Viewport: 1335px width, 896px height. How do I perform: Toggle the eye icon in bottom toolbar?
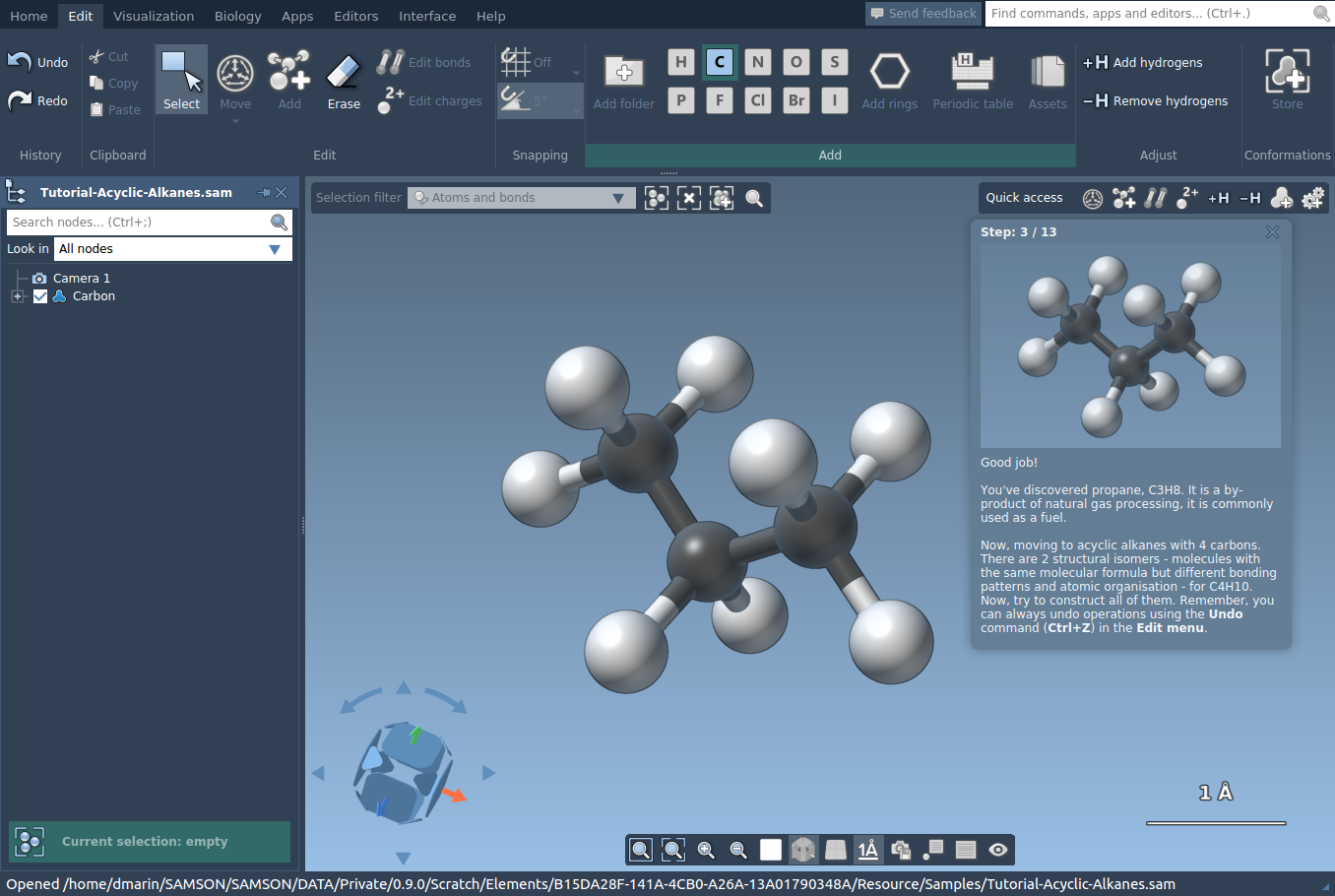click(998, 850)
